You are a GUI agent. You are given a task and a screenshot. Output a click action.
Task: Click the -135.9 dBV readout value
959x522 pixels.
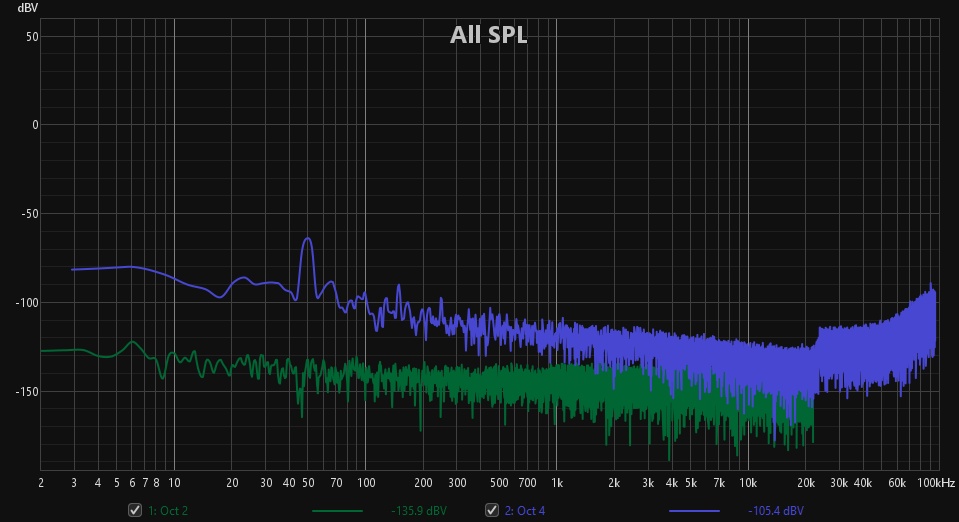click(419, 510)
